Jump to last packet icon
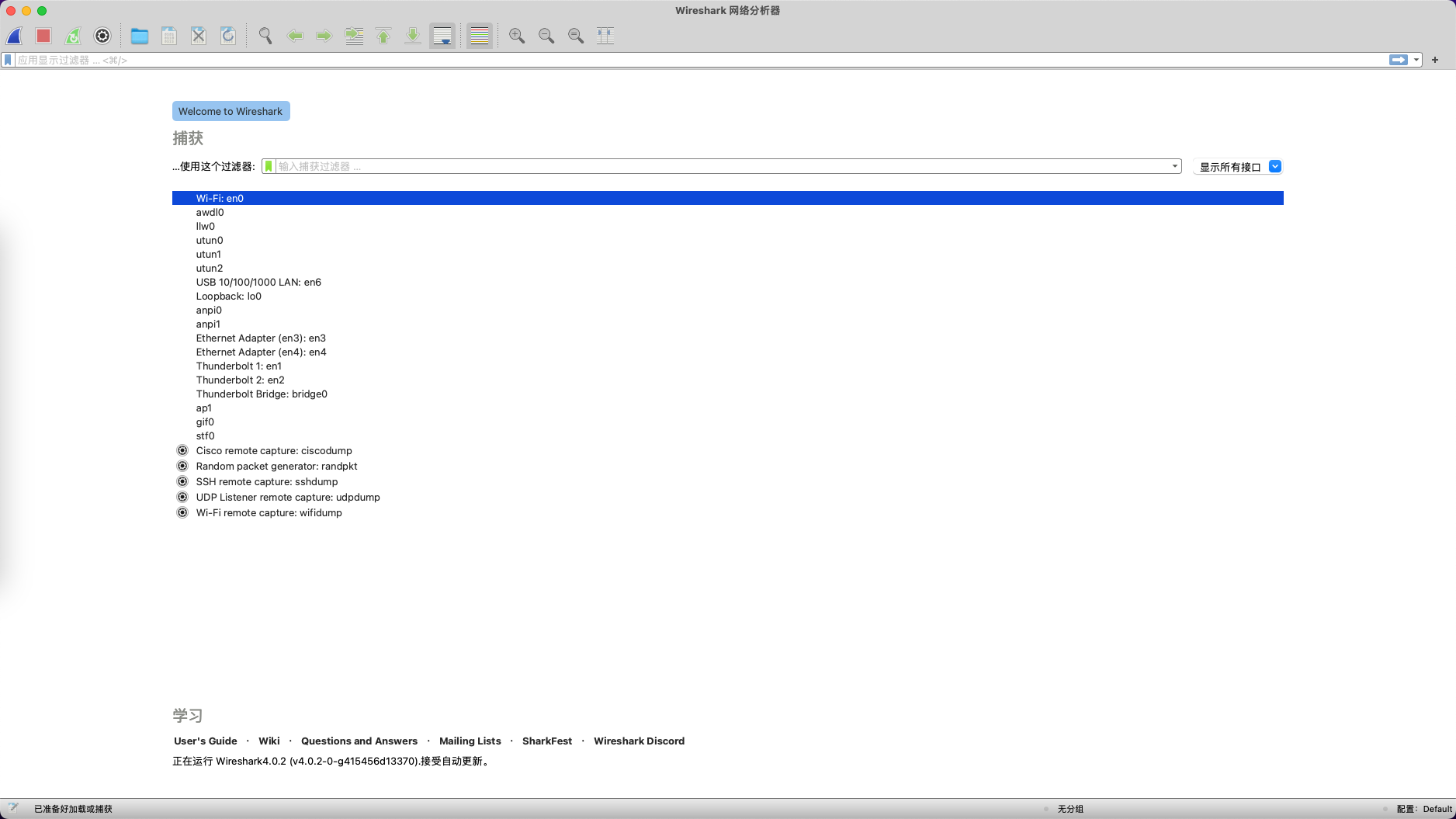 (413, 36)
